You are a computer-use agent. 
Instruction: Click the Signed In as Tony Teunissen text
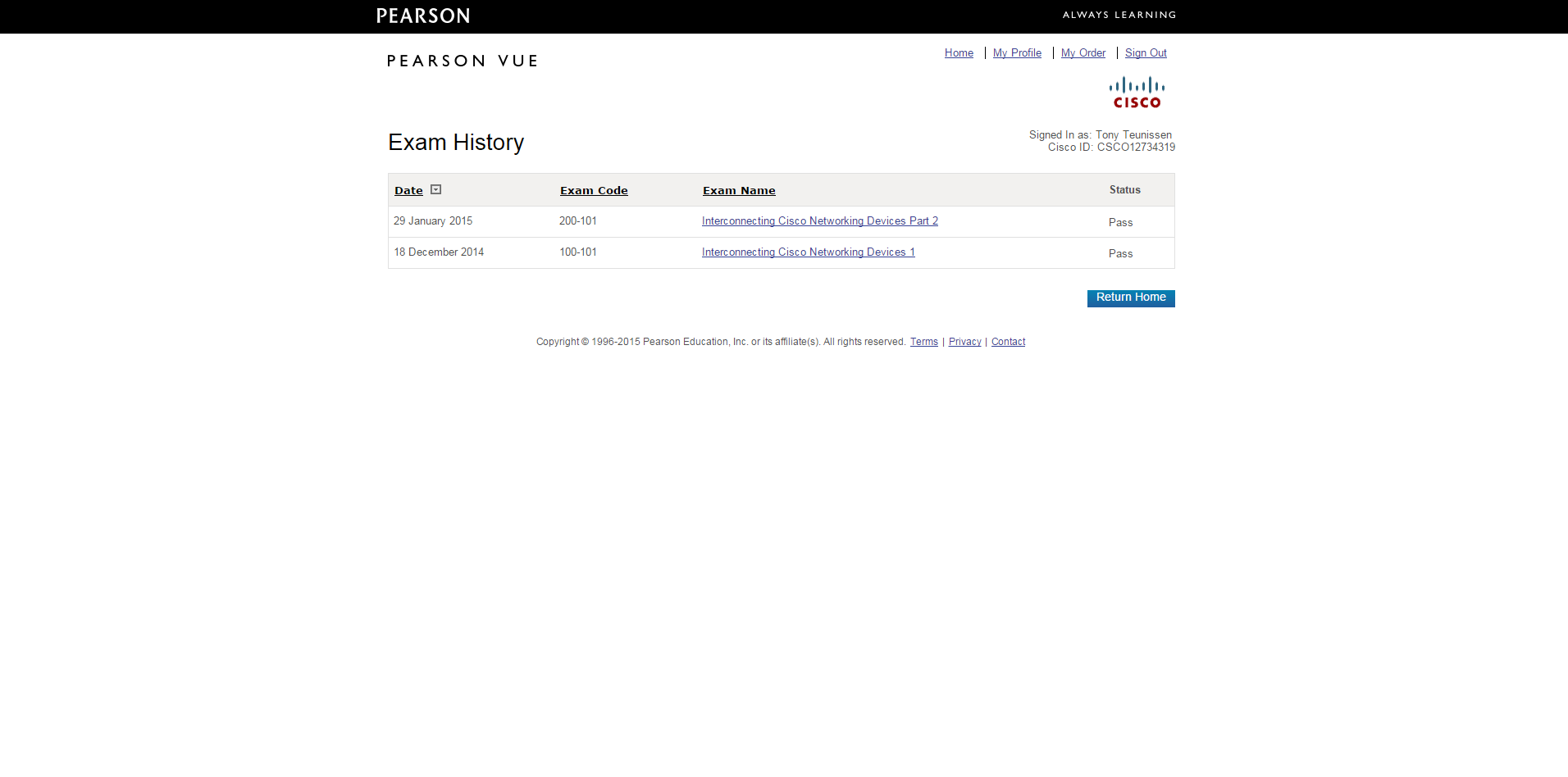pyautogui.click(x=1101, y=135)
